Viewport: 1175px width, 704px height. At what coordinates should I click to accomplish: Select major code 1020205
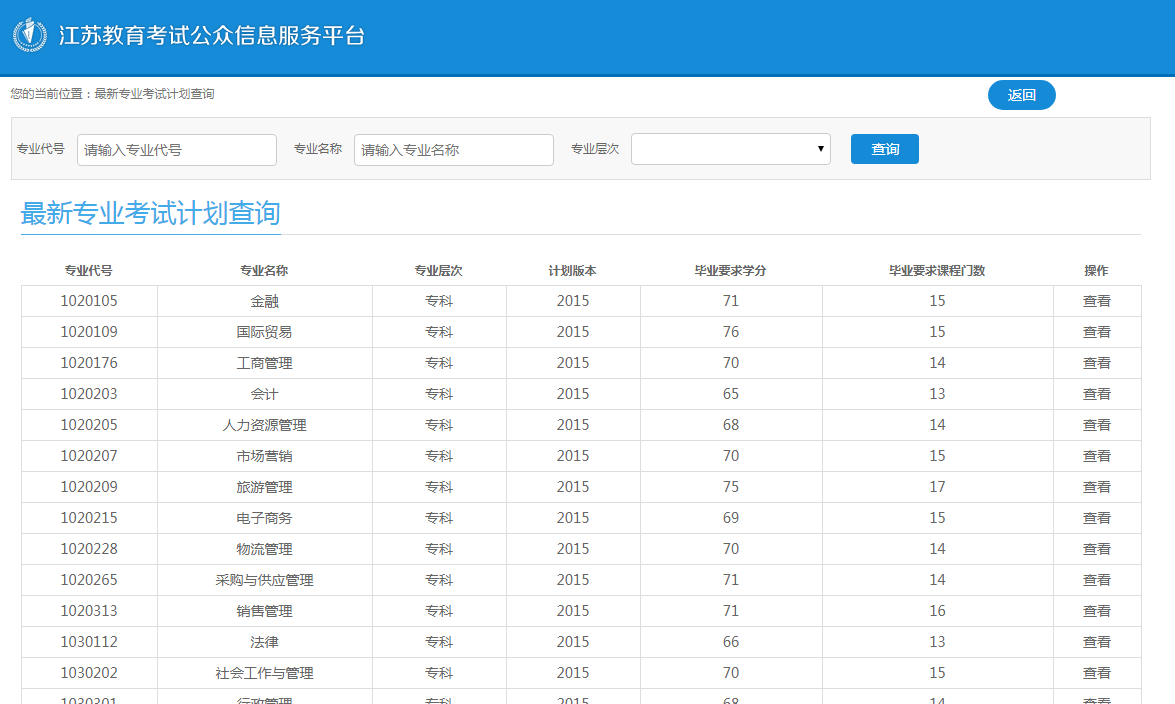tap(89, 425)
